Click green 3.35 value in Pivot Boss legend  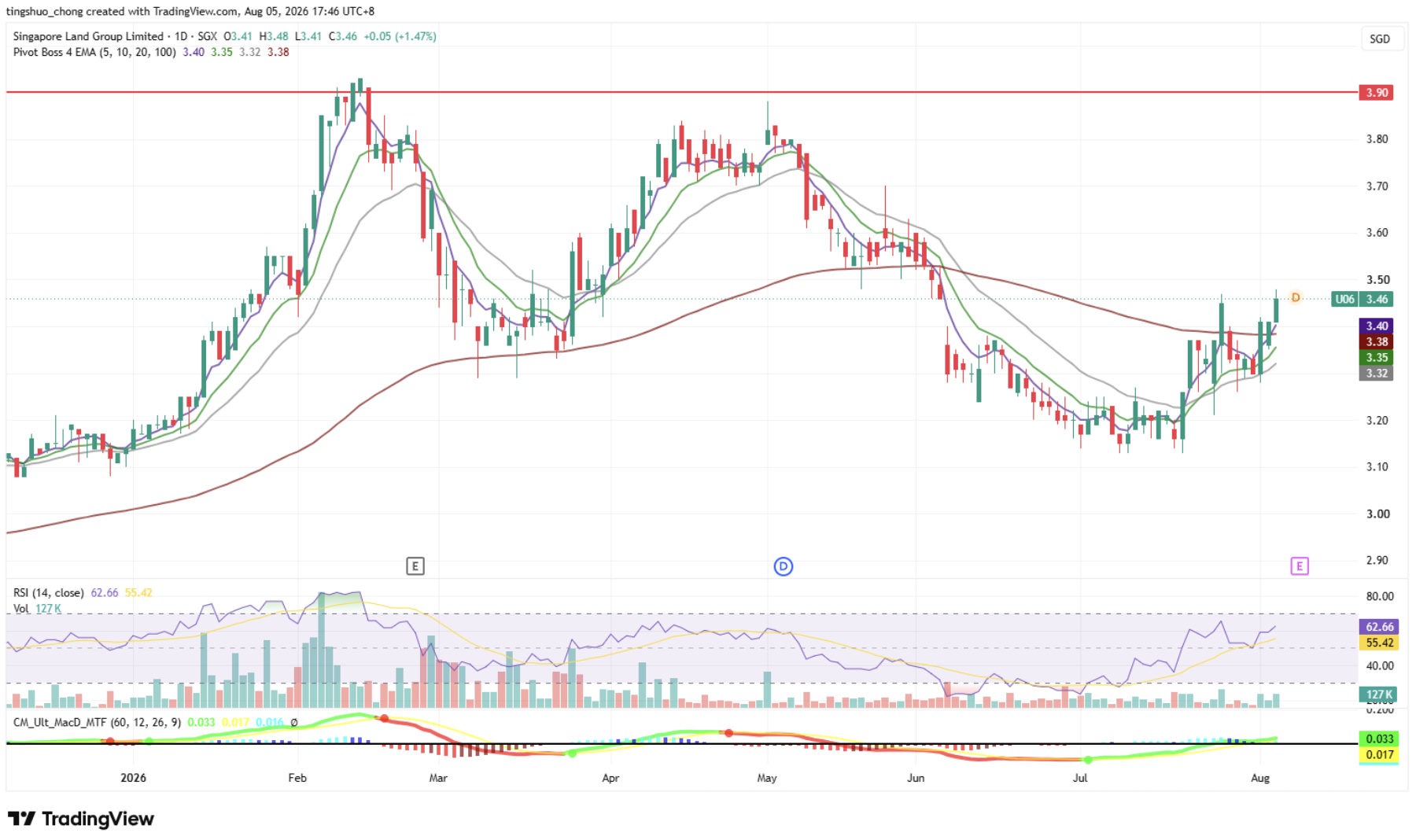click(222, 52)
